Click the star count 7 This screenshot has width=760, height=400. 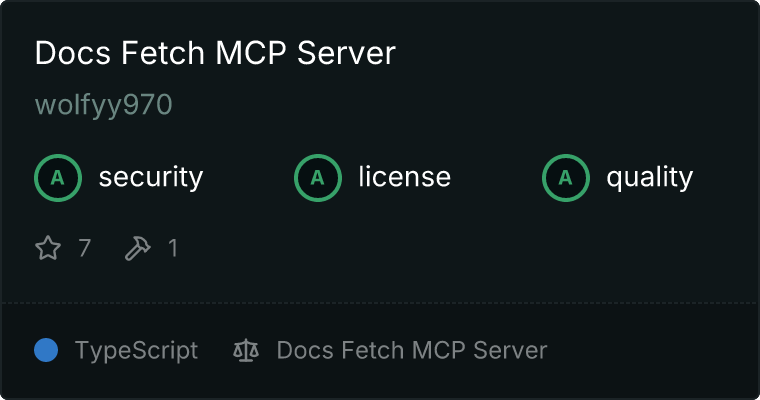point(84,248)
